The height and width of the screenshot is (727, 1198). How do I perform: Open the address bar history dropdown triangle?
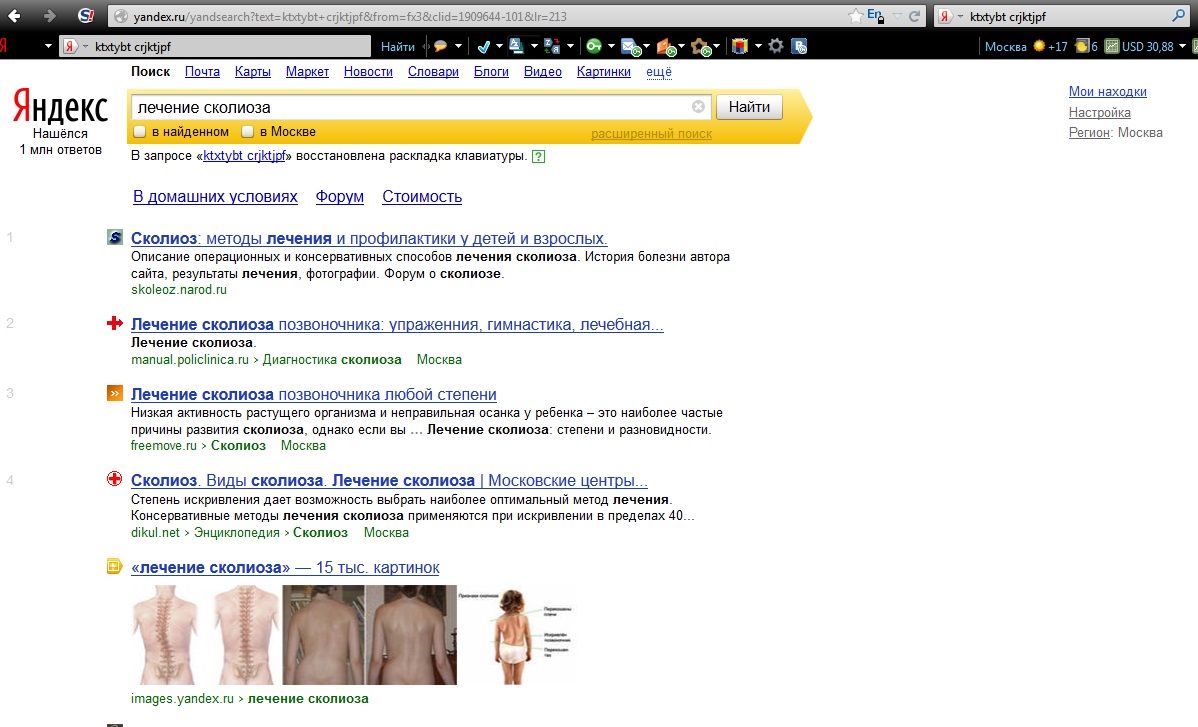coord(898,16)
